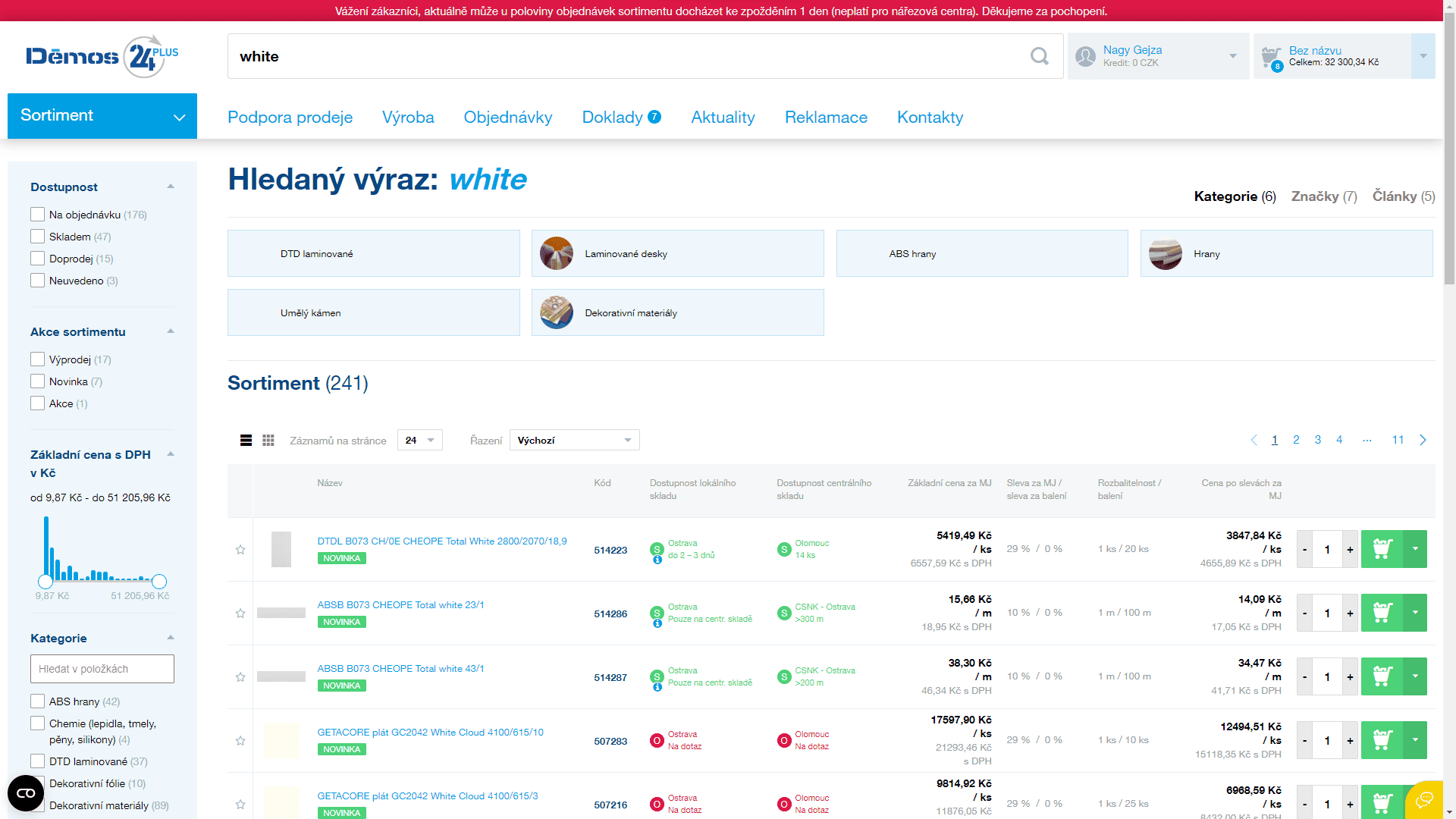The image size is (1456, 819).
Task: Check the Skladem availability filter
Action: (x=38, y=237)
